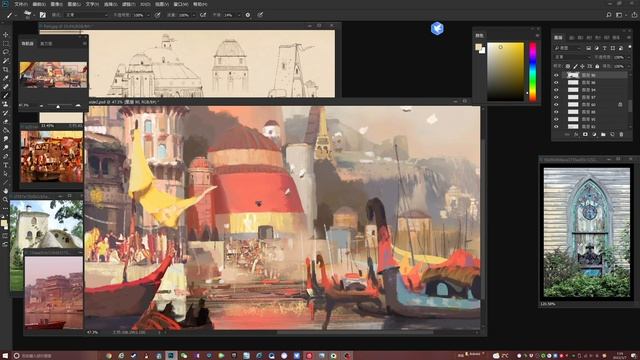The height and width of the screenshot is (360, 640).
Task: Toggle visibility of layer 图层 97
Action: (556, 97)
